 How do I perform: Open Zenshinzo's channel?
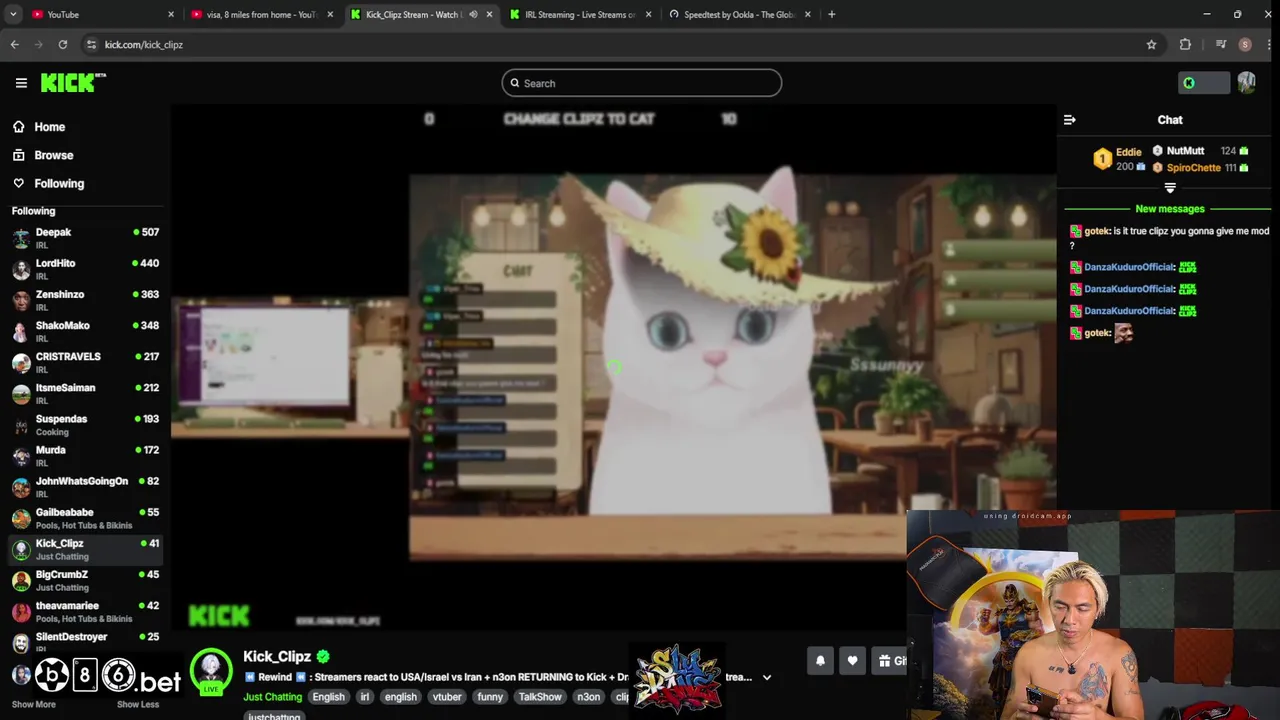[x=85, y=299]
